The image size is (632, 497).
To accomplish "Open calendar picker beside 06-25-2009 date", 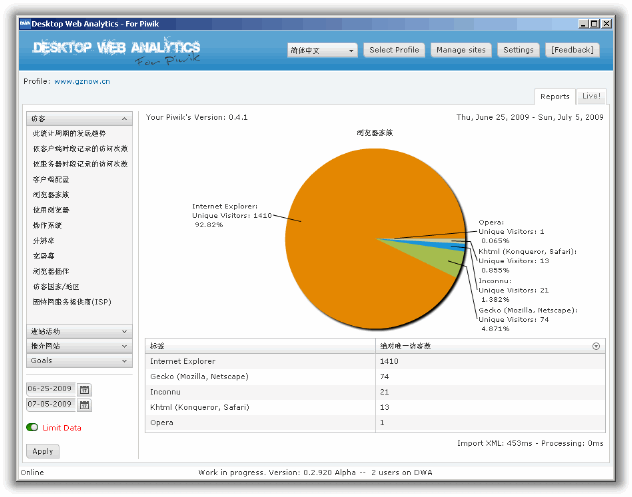I will pos(84,389).
